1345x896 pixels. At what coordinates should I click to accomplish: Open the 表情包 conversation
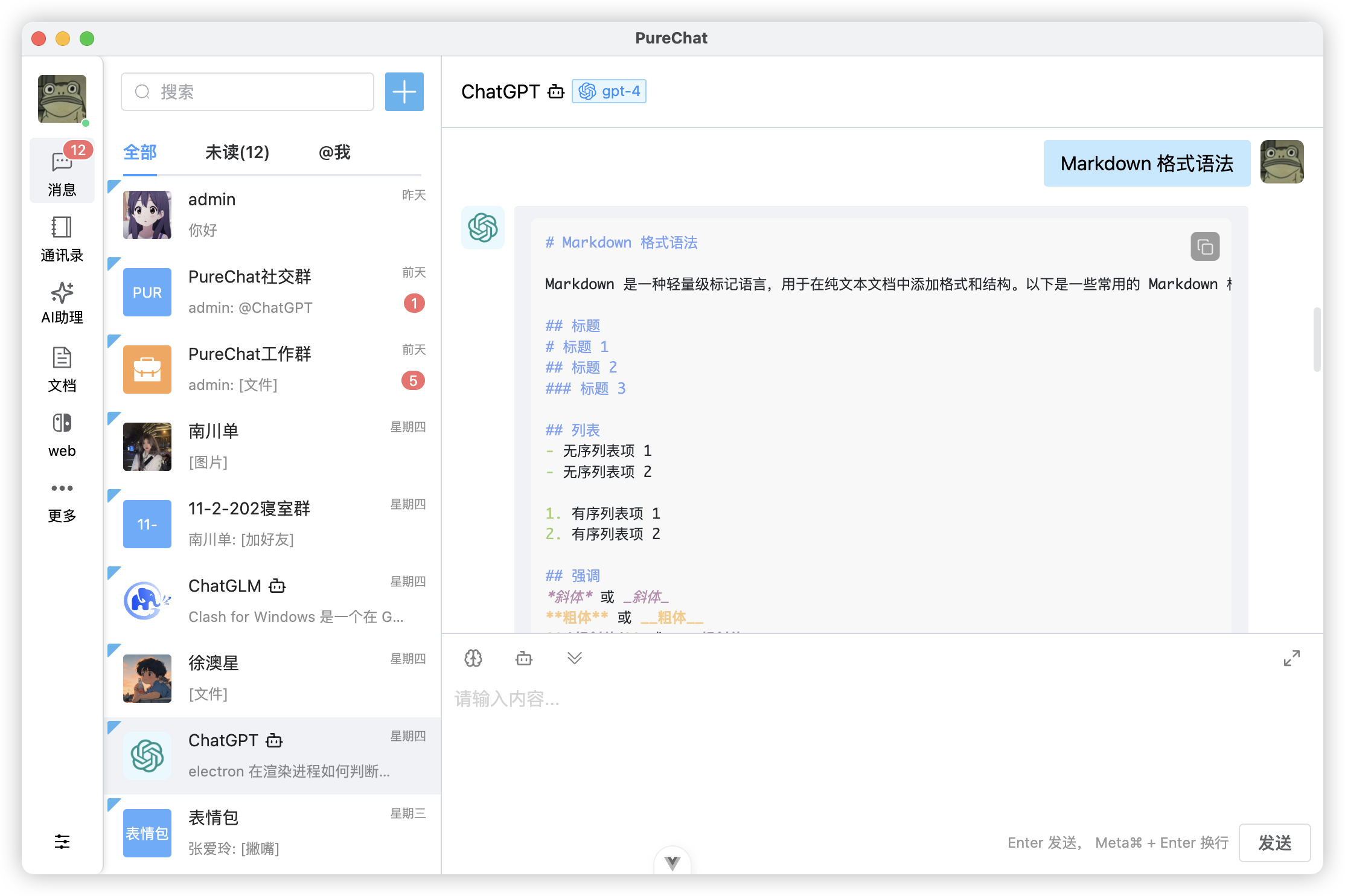click(x=273, y=833)
